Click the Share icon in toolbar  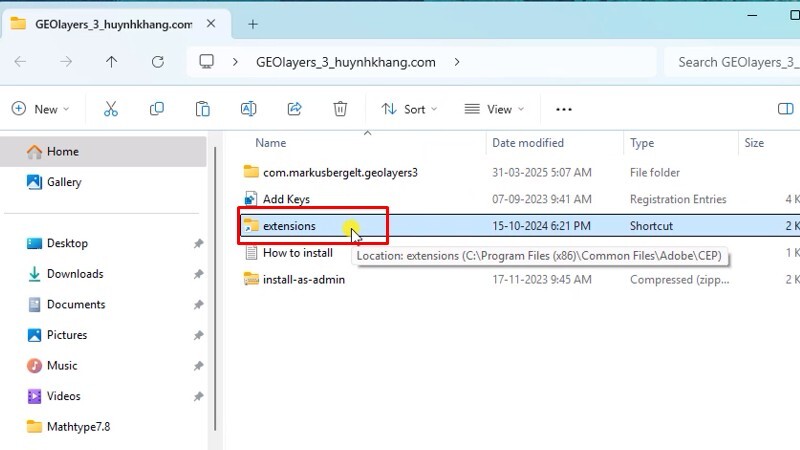coord(294,109)
